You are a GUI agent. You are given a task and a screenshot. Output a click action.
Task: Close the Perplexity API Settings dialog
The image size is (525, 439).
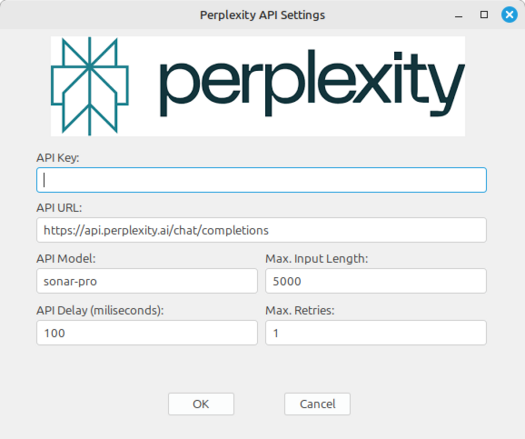(509, 15)
